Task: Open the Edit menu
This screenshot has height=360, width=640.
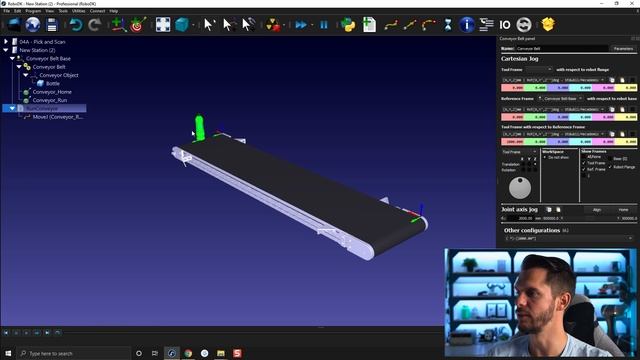Action: pyautogui.click(x=18, y=11)
